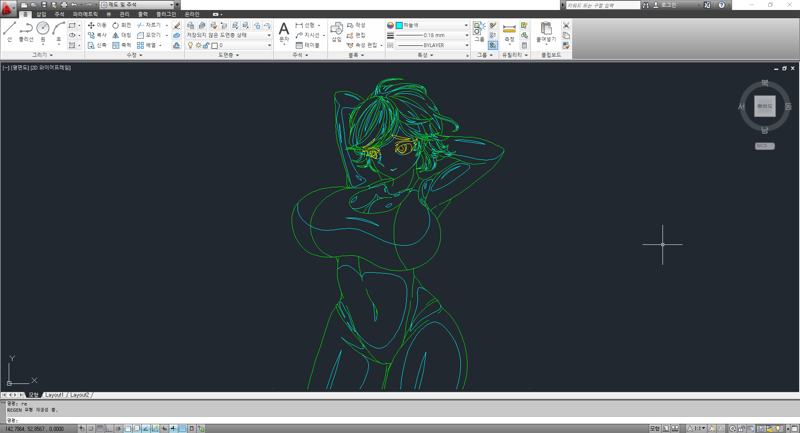Viewport: 800px width, 433px height.
Task: Switch to the Layout2 tab
Action: coord(79,395)
